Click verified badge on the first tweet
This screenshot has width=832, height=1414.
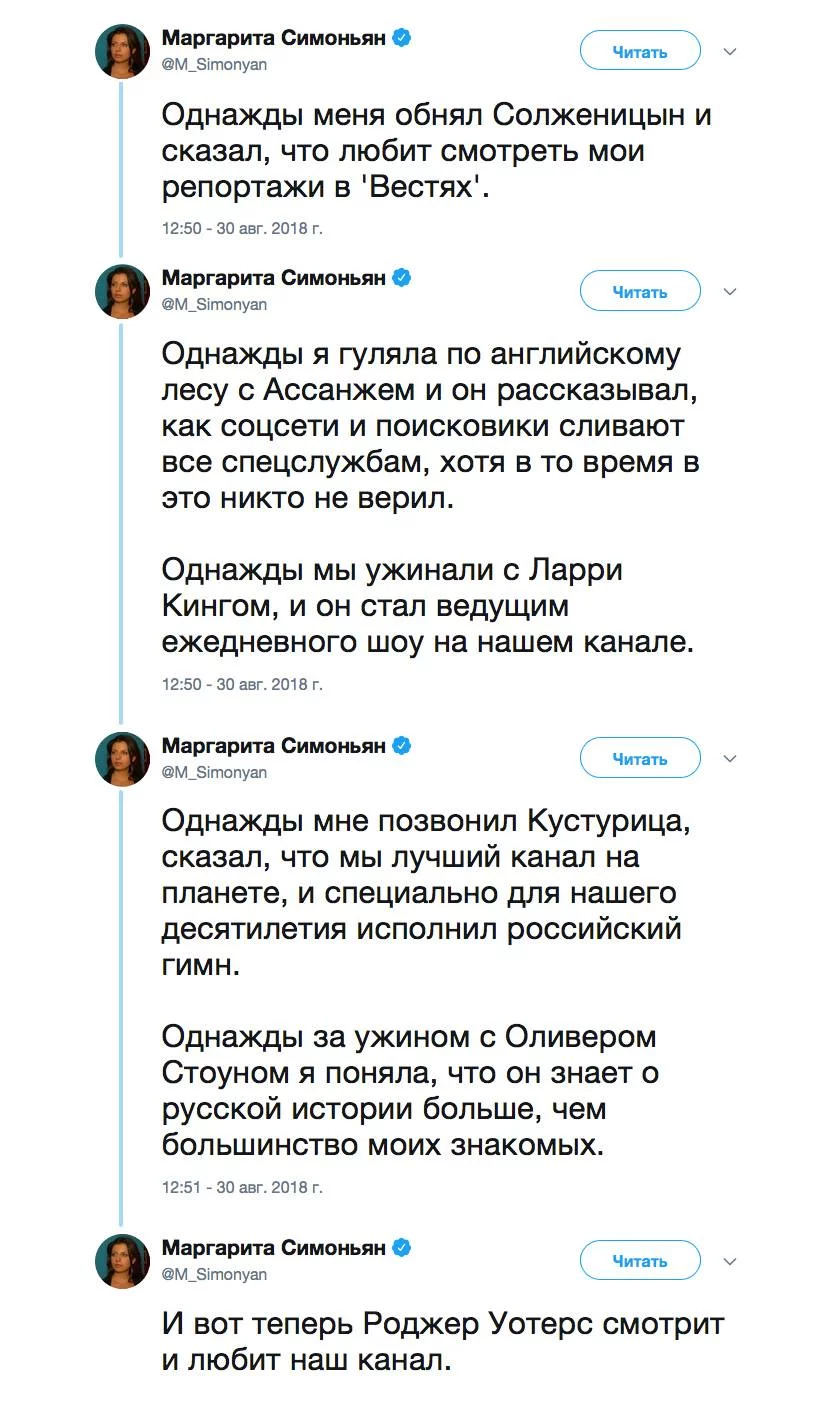[x=402, y=39]
